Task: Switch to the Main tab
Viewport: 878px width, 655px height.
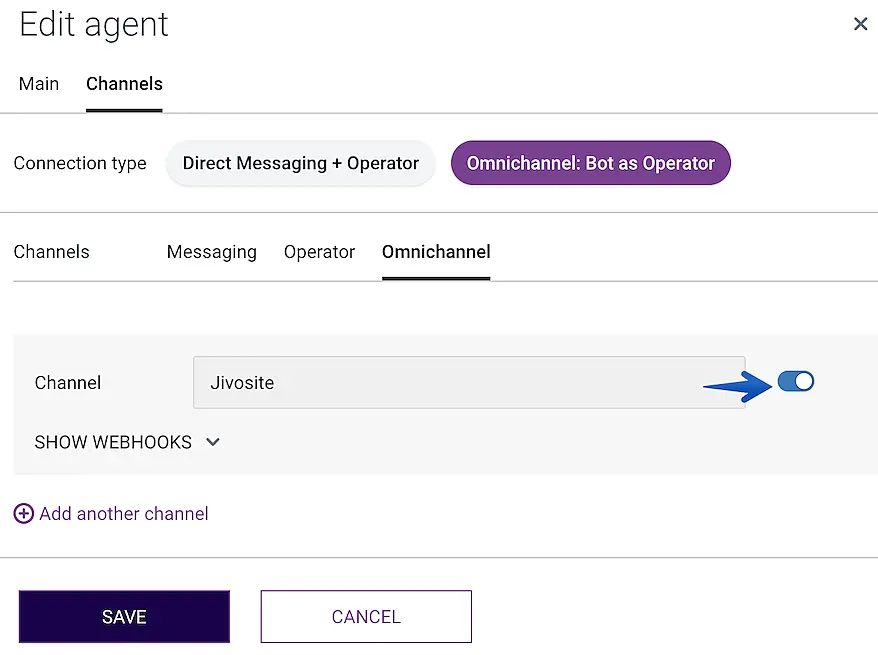Action: click(x=39, y=84)
